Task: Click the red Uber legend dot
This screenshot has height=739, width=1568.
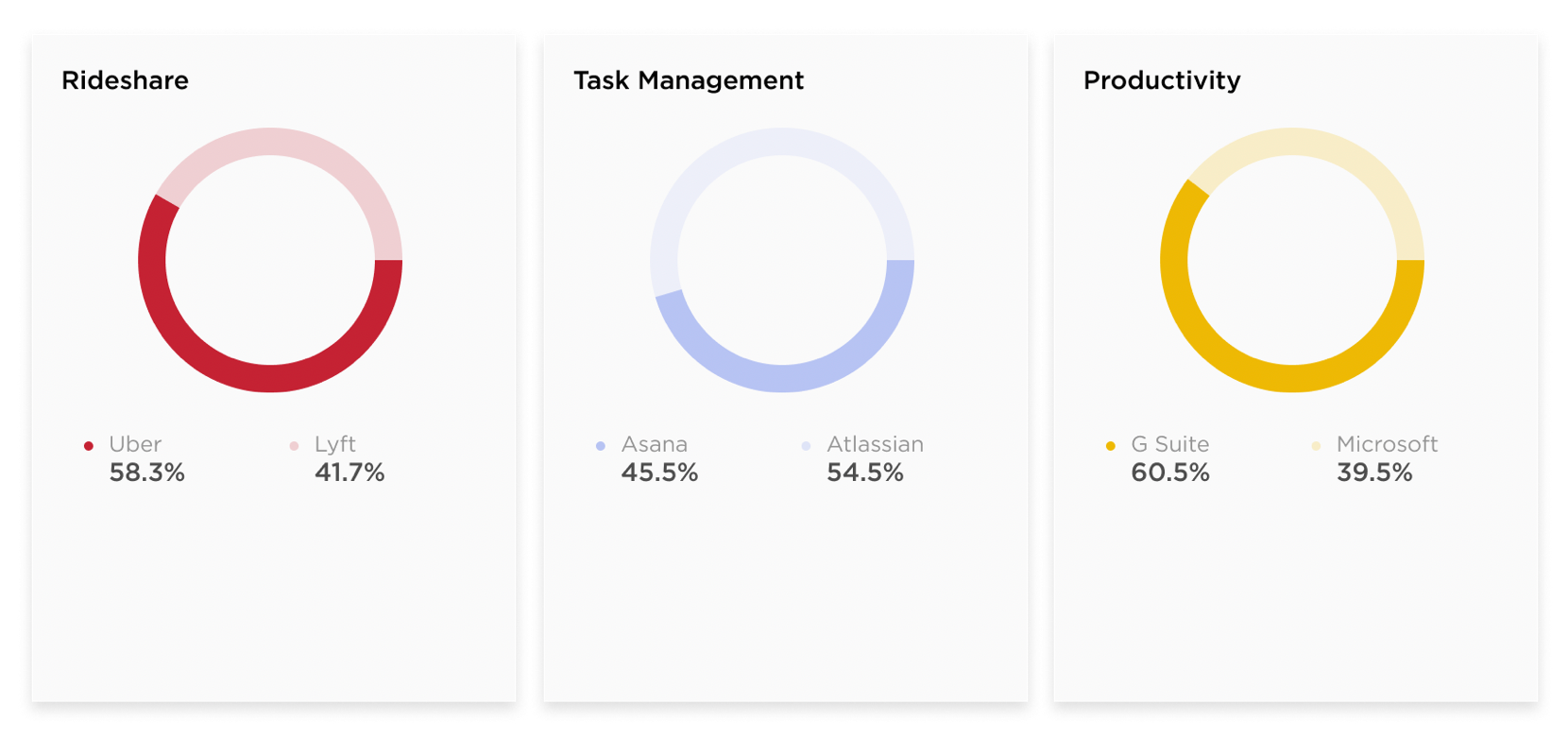Action: pos(89,446)
